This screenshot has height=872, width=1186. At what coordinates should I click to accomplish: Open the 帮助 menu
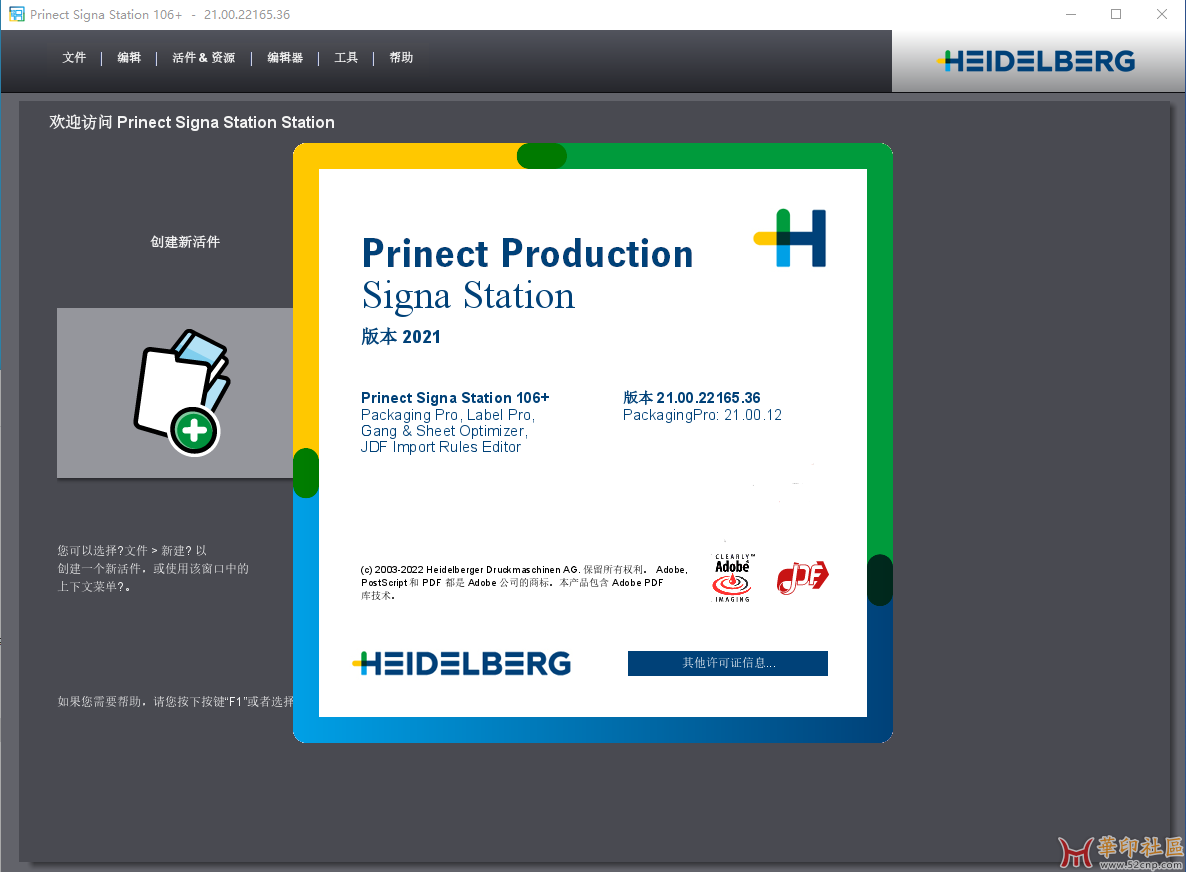(x=402, y=57)
